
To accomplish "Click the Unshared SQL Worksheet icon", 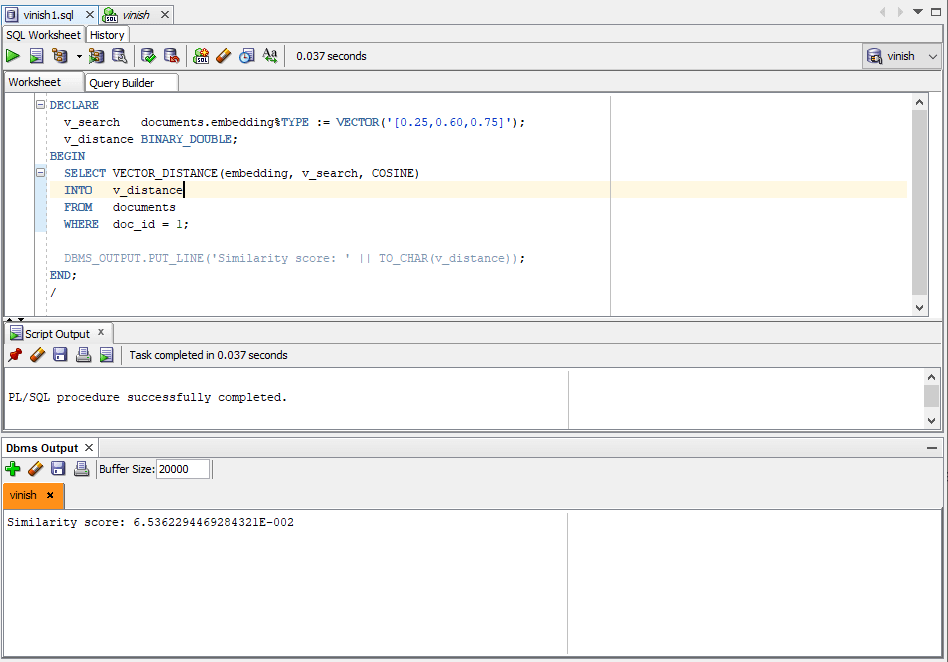I will 201,56.
